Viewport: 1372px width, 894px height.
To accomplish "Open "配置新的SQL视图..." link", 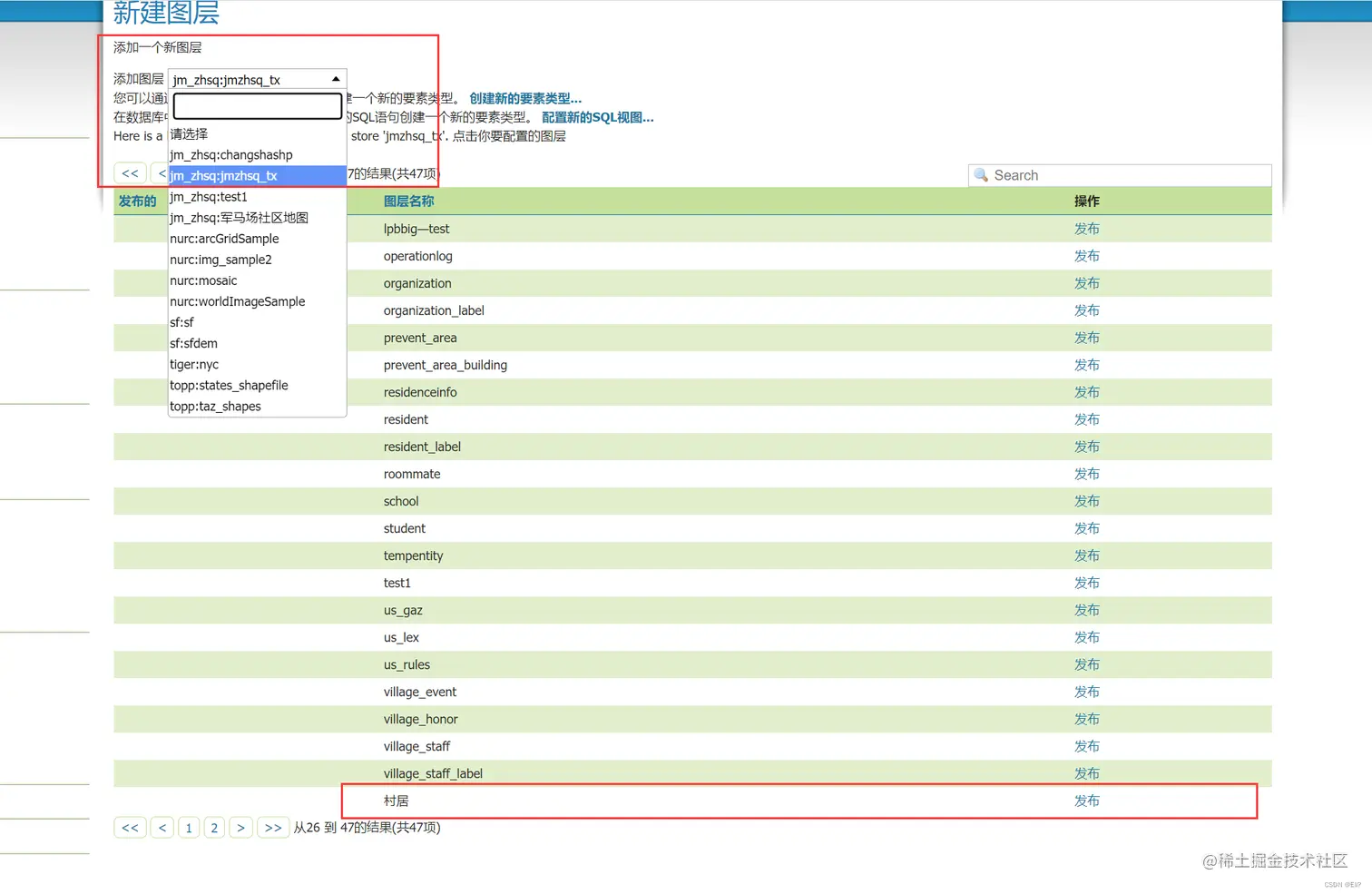I will [597, 117].
